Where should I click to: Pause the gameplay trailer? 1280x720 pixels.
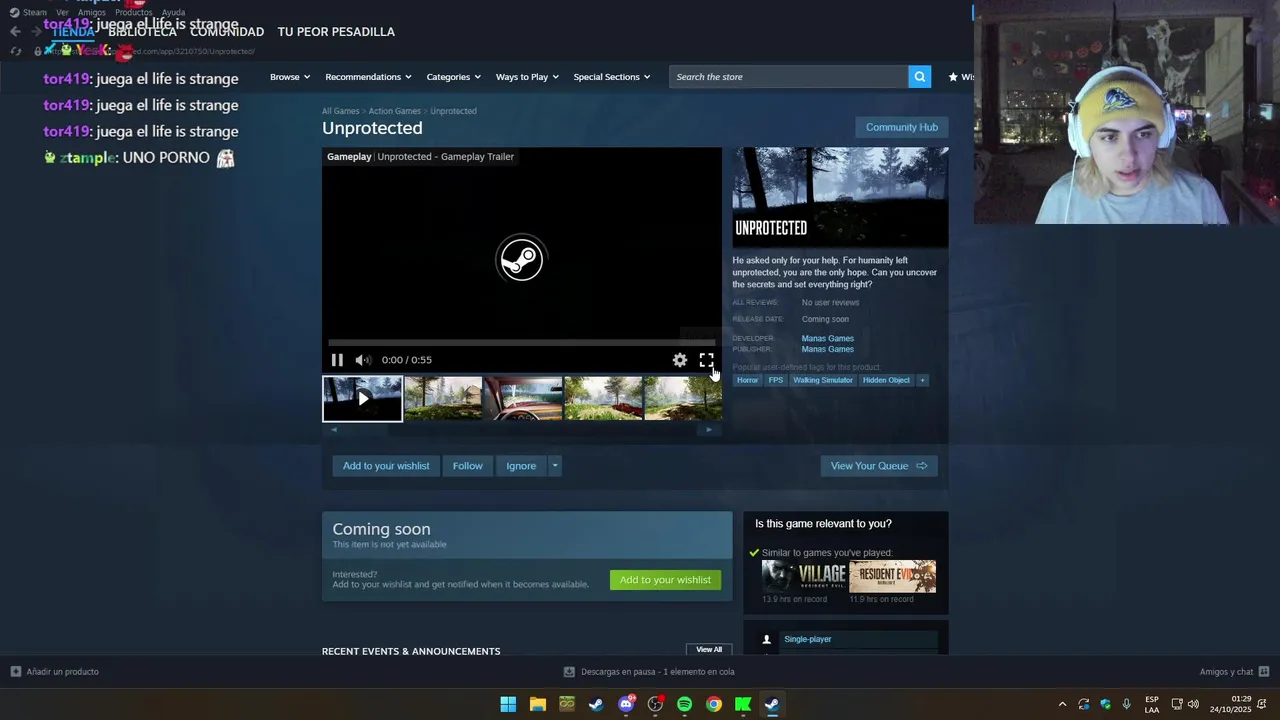point(337,360)
